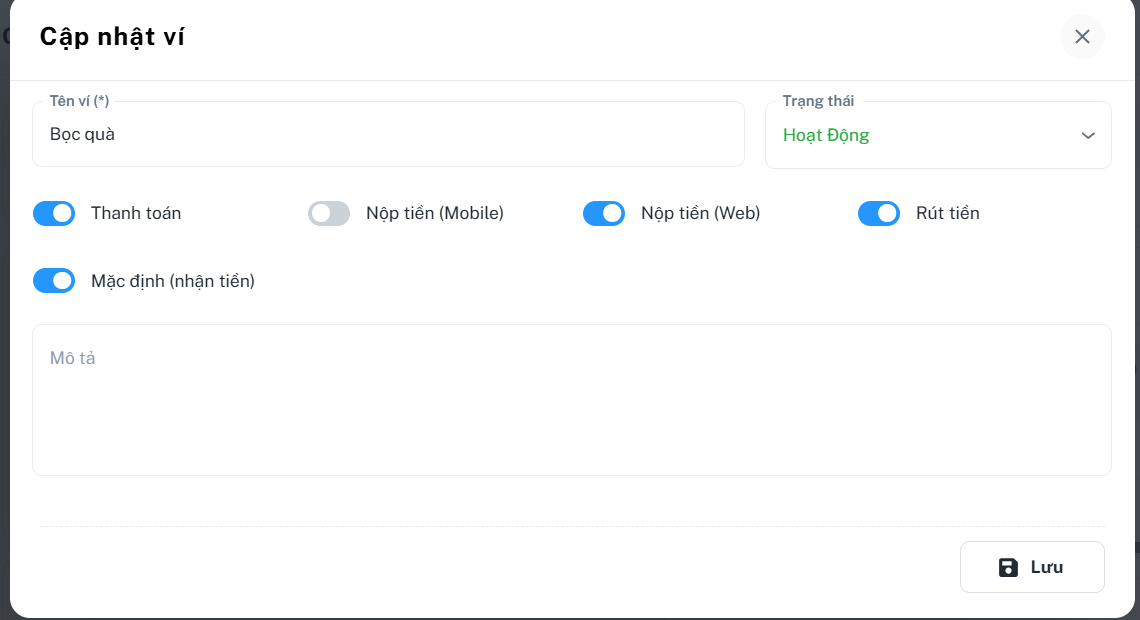Click the Thanh toán label text
The height and width of the screenshot is (620, 1140).
click(136, 213)
